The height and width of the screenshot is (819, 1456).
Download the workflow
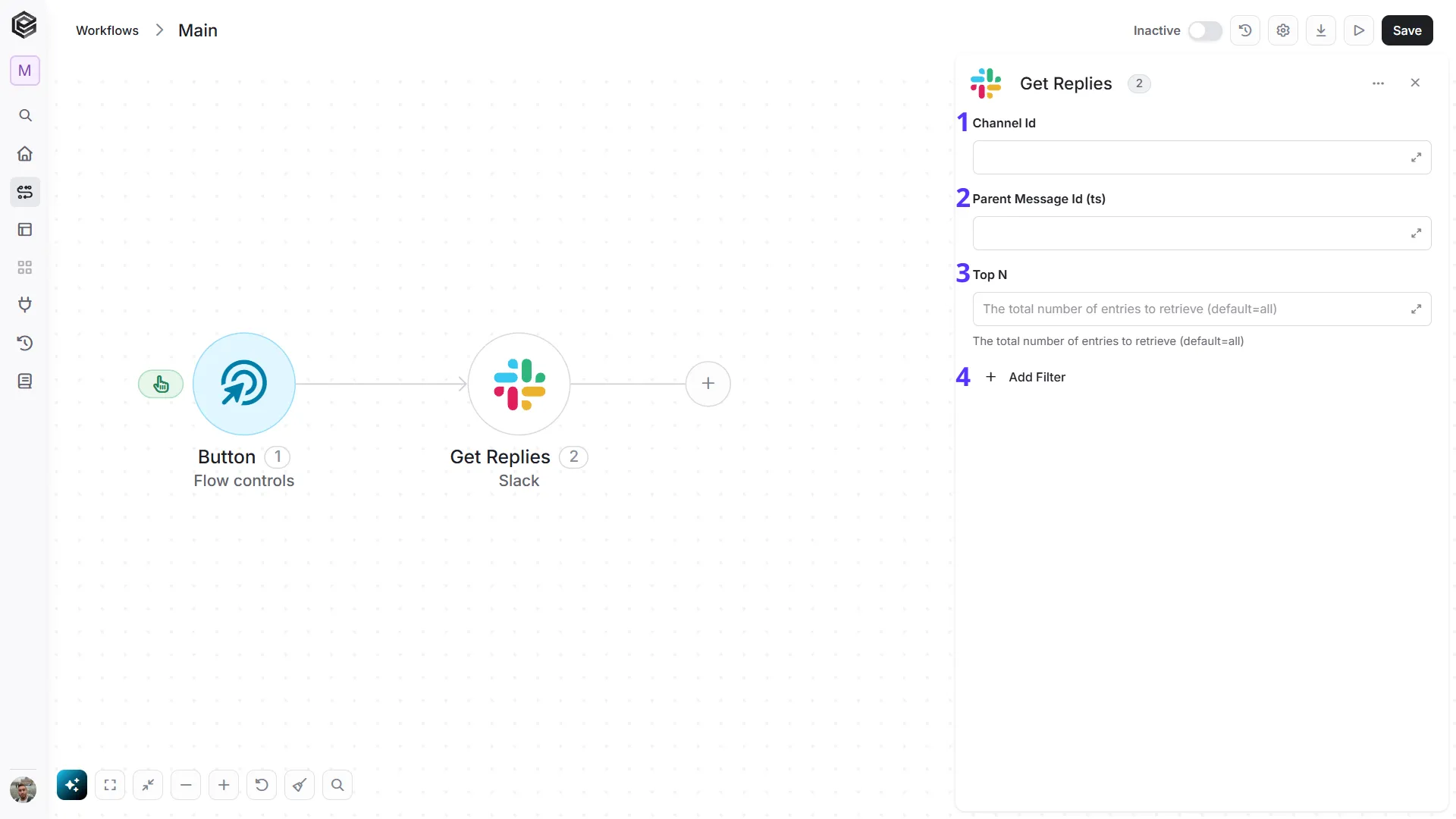click(1321, 30)
